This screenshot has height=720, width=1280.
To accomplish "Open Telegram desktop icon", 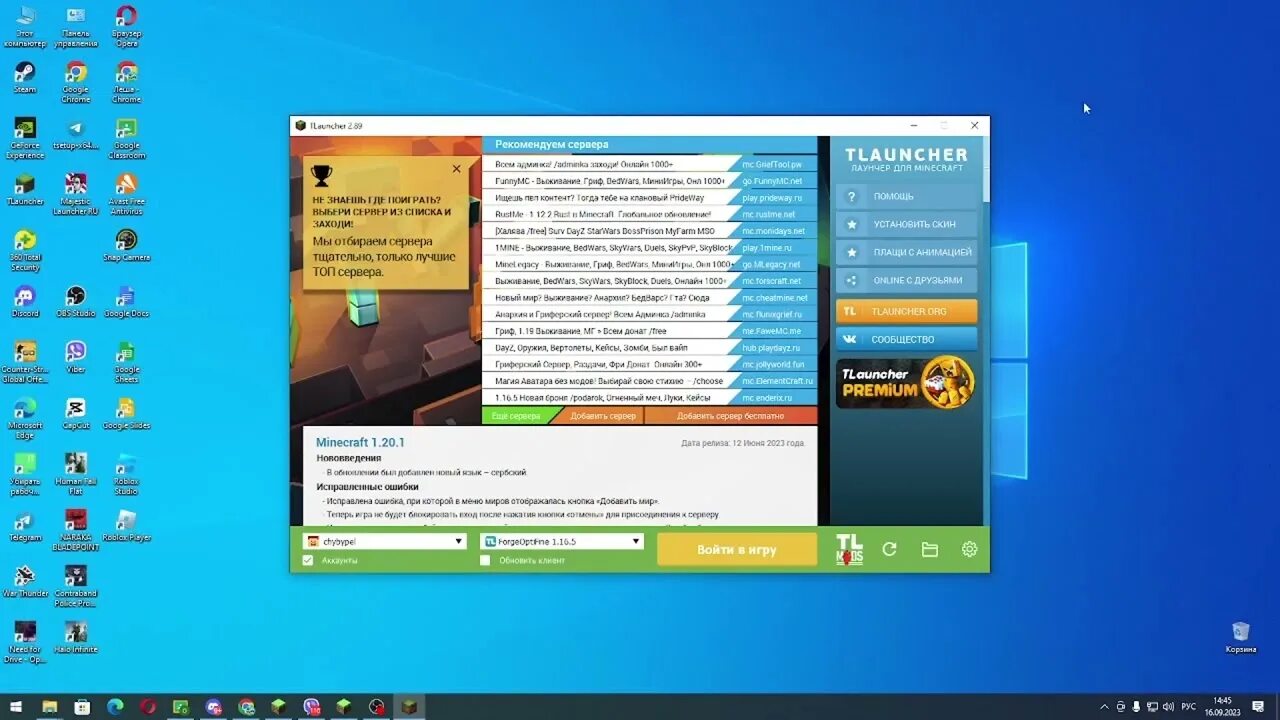I will [25, 525].
